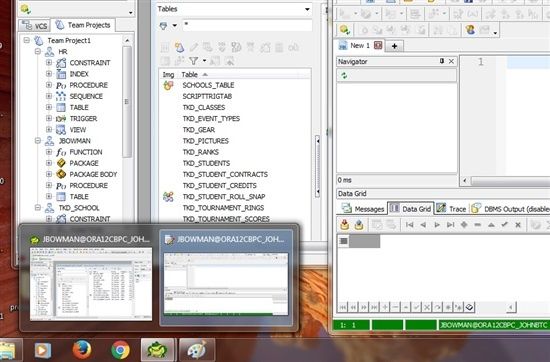Add a new editor tab with plus button

click(394, 46)
